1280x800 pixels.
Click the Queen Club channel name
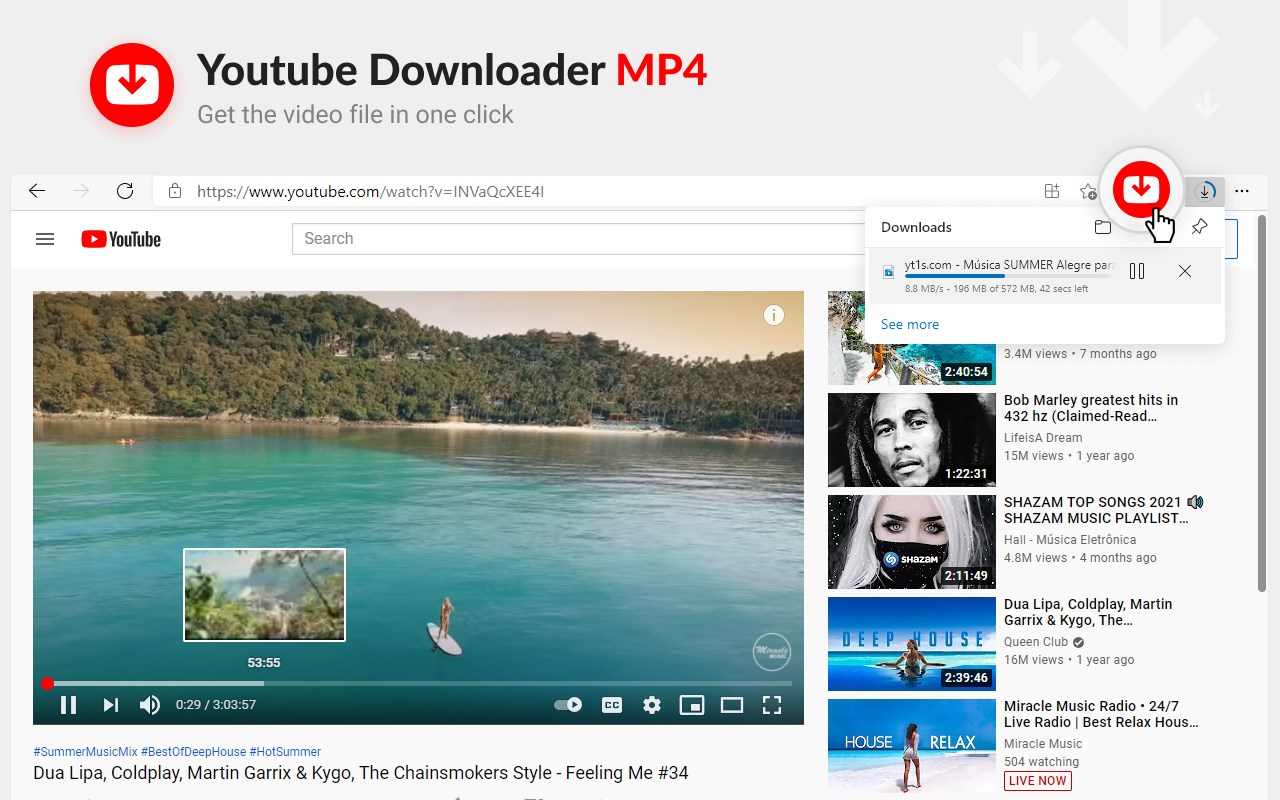tap(1036, 642)
